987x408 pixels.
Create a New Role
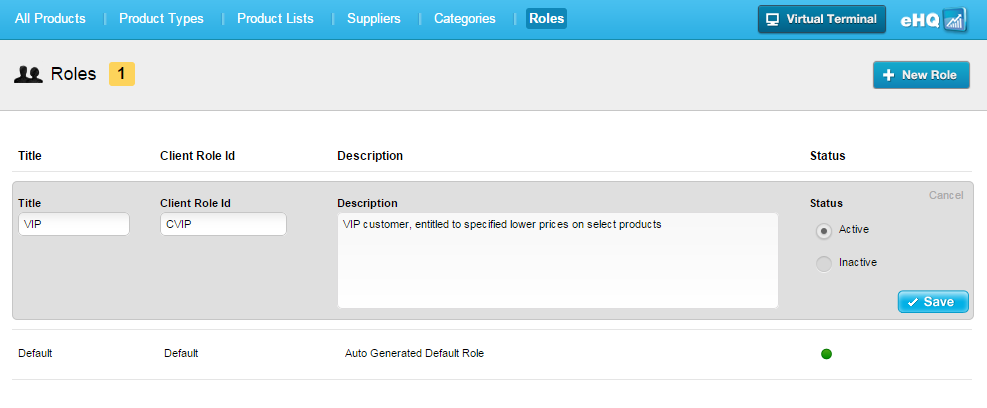pyautogui.click(x=921, y=75)
